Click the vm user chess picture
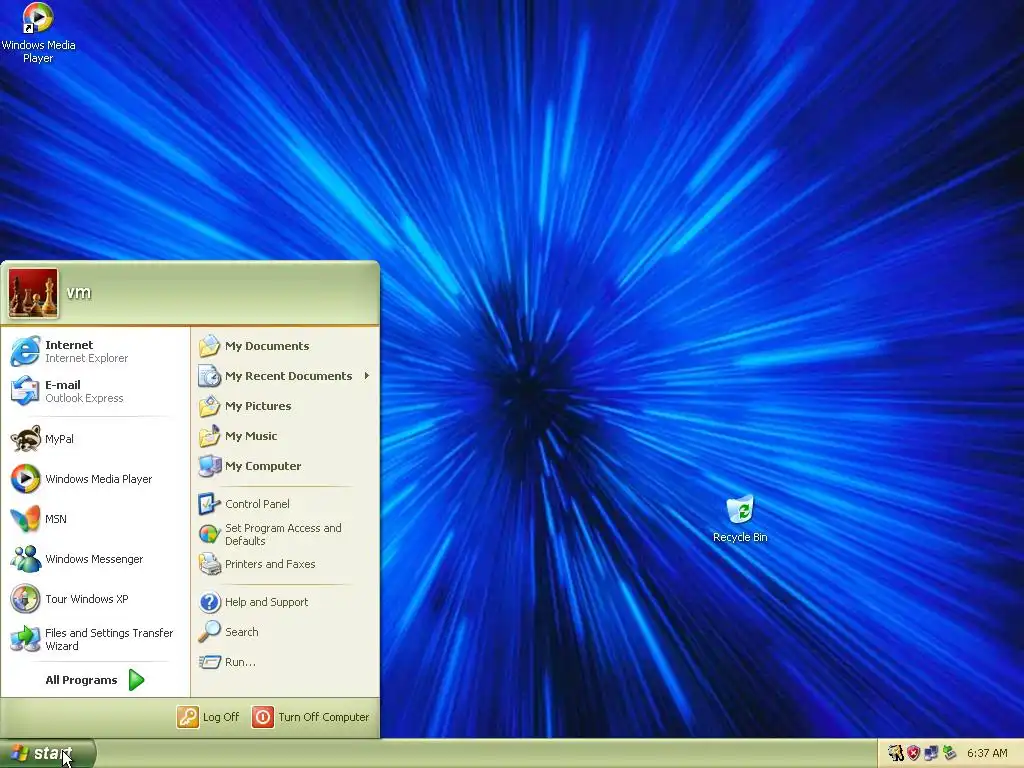 (33, 293)
